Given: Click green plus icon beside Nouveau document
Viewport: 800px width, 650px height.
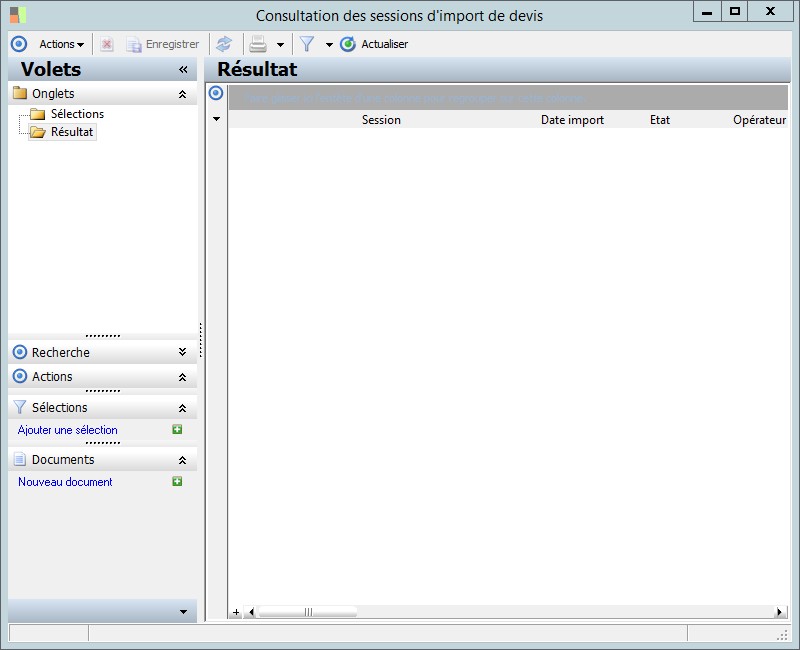Looking at the screenshot, I should (x=177, y=482).
